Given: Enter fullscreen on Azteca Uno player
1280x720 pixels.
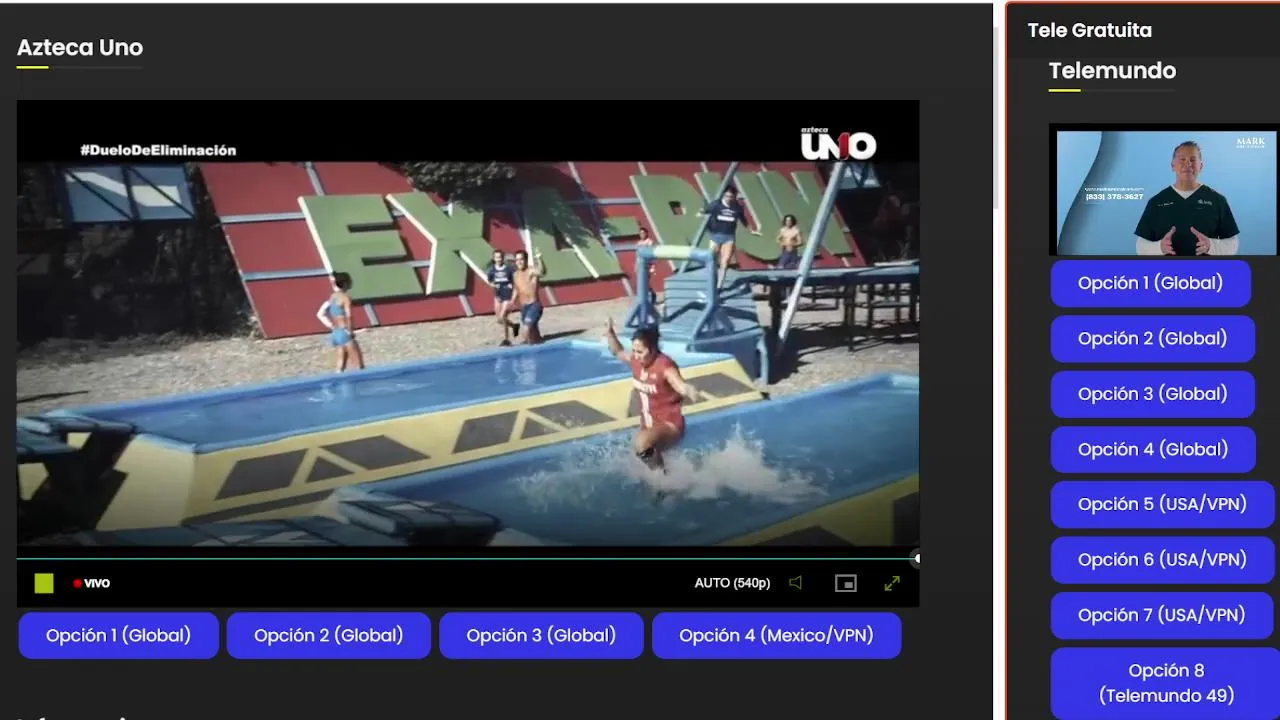Looking at the screenshot, I should click(892, 583).
